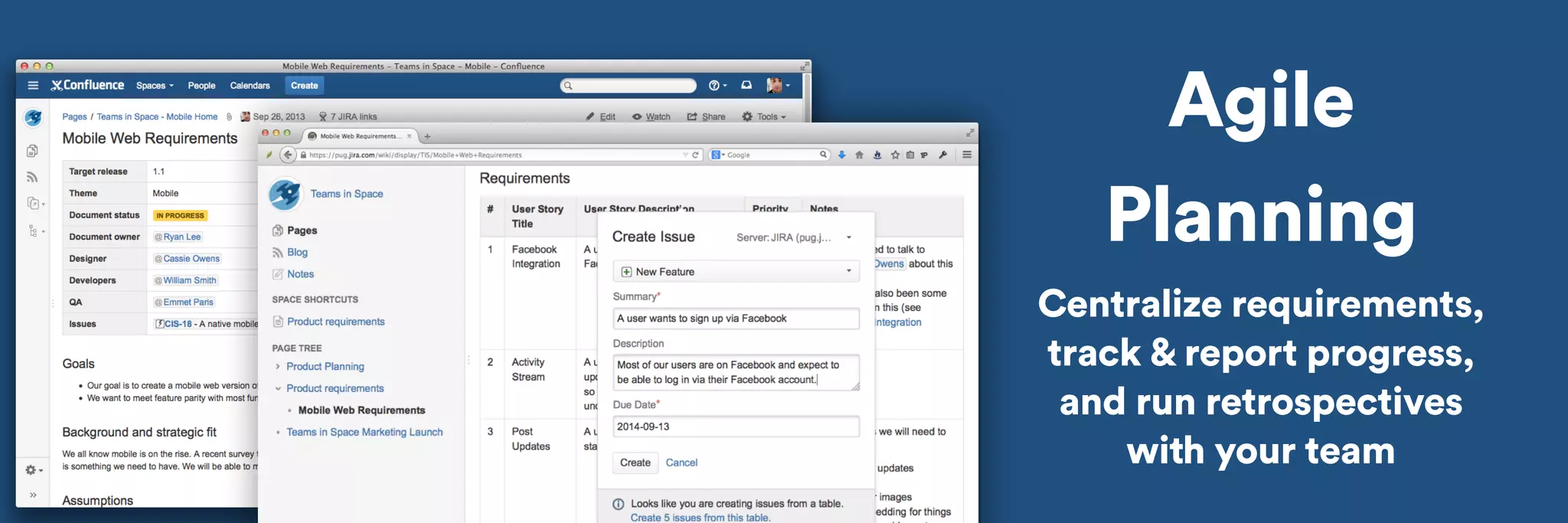Open the hamburger menu in Confluence header
This screenshot has width=1568, height=523.
33,86
